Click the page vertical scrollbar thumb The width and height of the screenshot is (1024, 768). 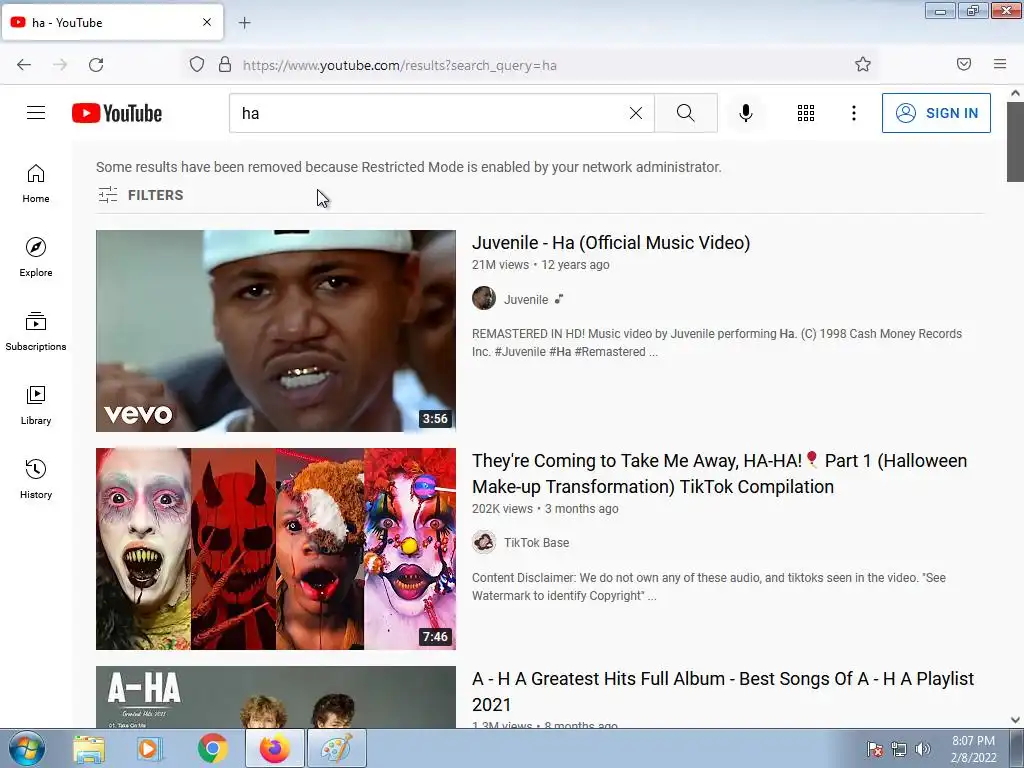(x=1015, y=142)
